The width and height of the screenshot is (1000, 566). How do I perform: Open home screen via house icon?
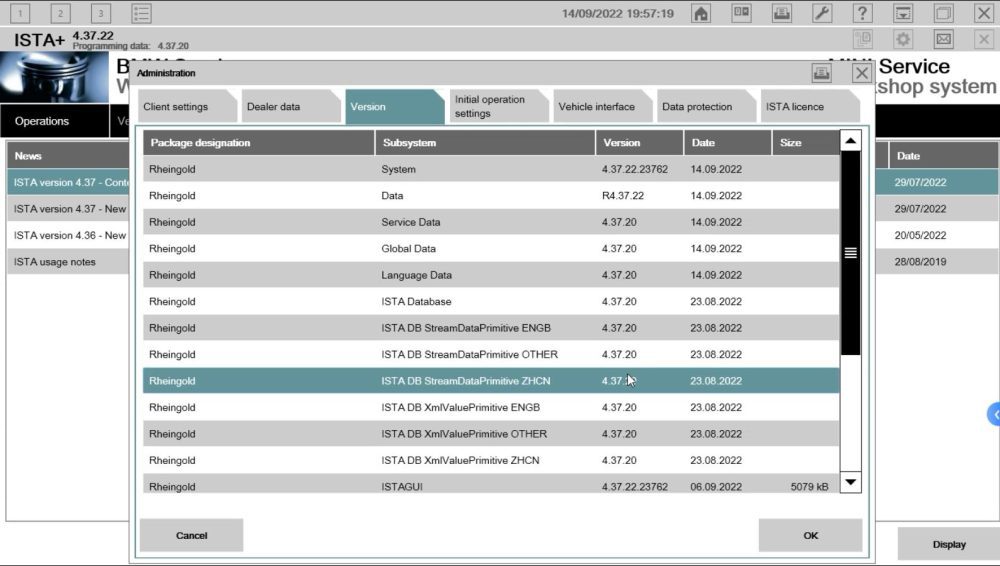click(701, 13)
